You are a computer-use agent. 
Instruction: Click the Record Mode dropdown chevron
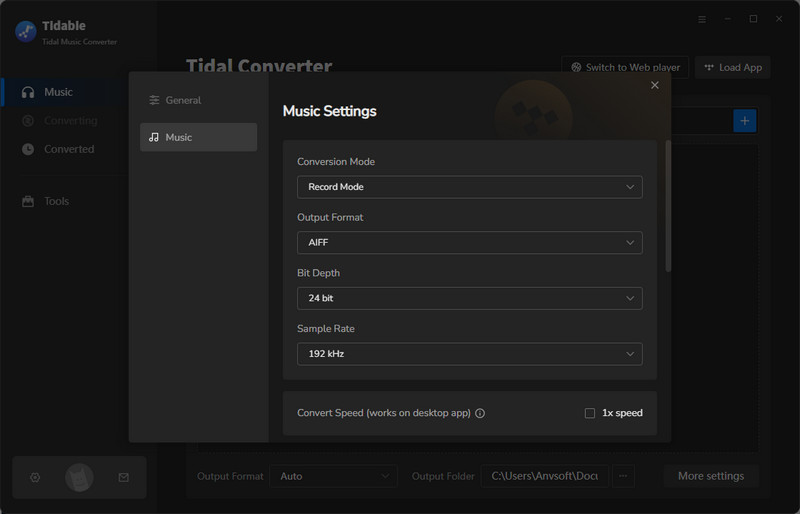click(x=630, y=187)
